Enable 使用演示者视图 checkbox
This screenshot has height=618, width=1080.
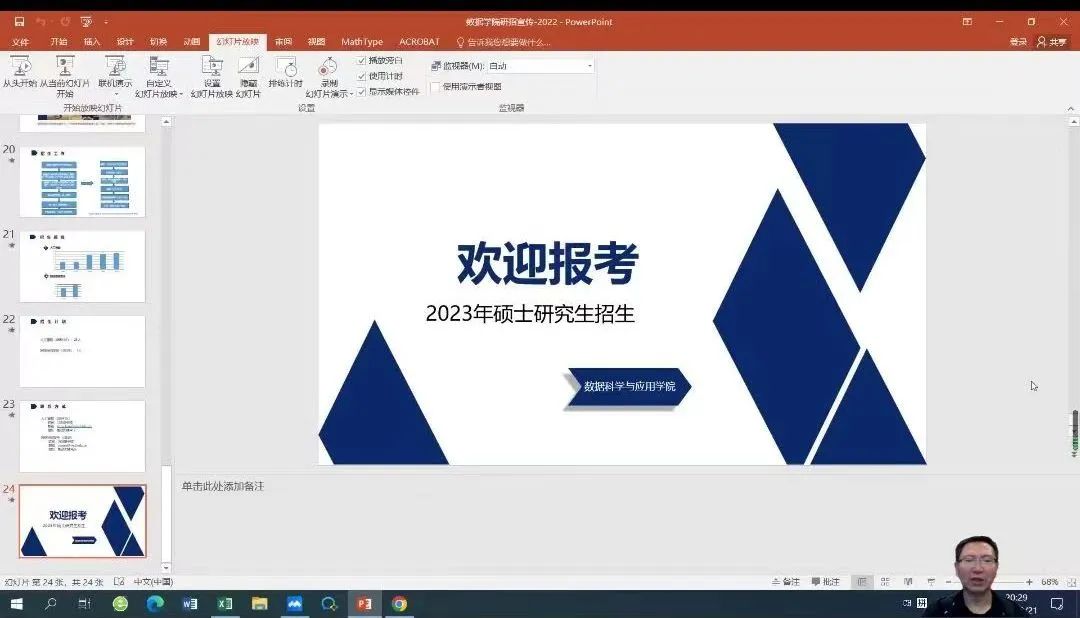(435, 87)
